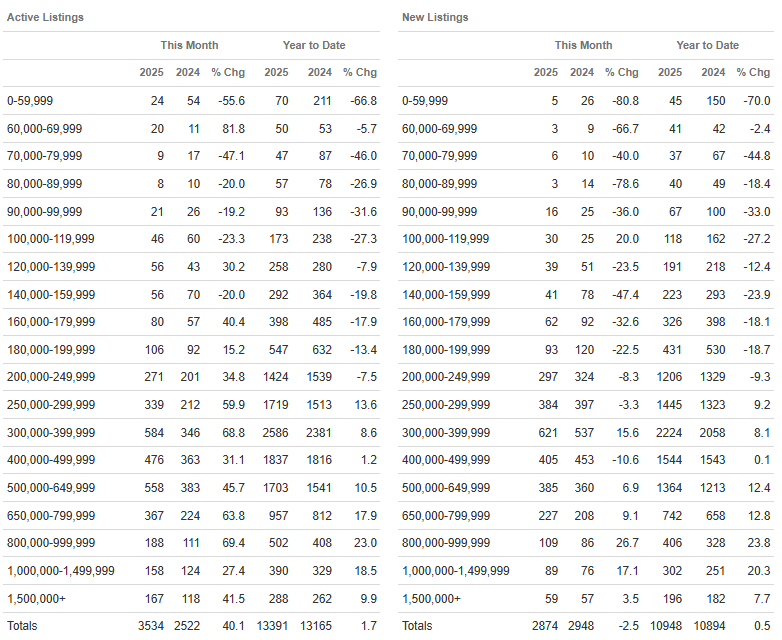Screen dimensions: 782x640
Task: Click the 13391 year-to-date total value
Action: 272,626
